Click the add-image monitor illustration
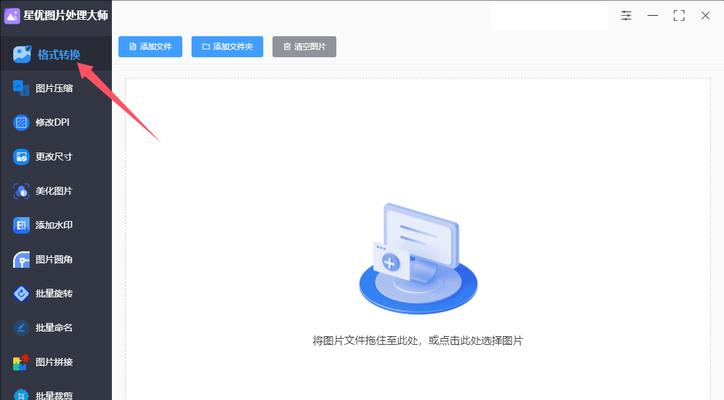The height and width of the screenshot is (400, 724). [418, 259]
